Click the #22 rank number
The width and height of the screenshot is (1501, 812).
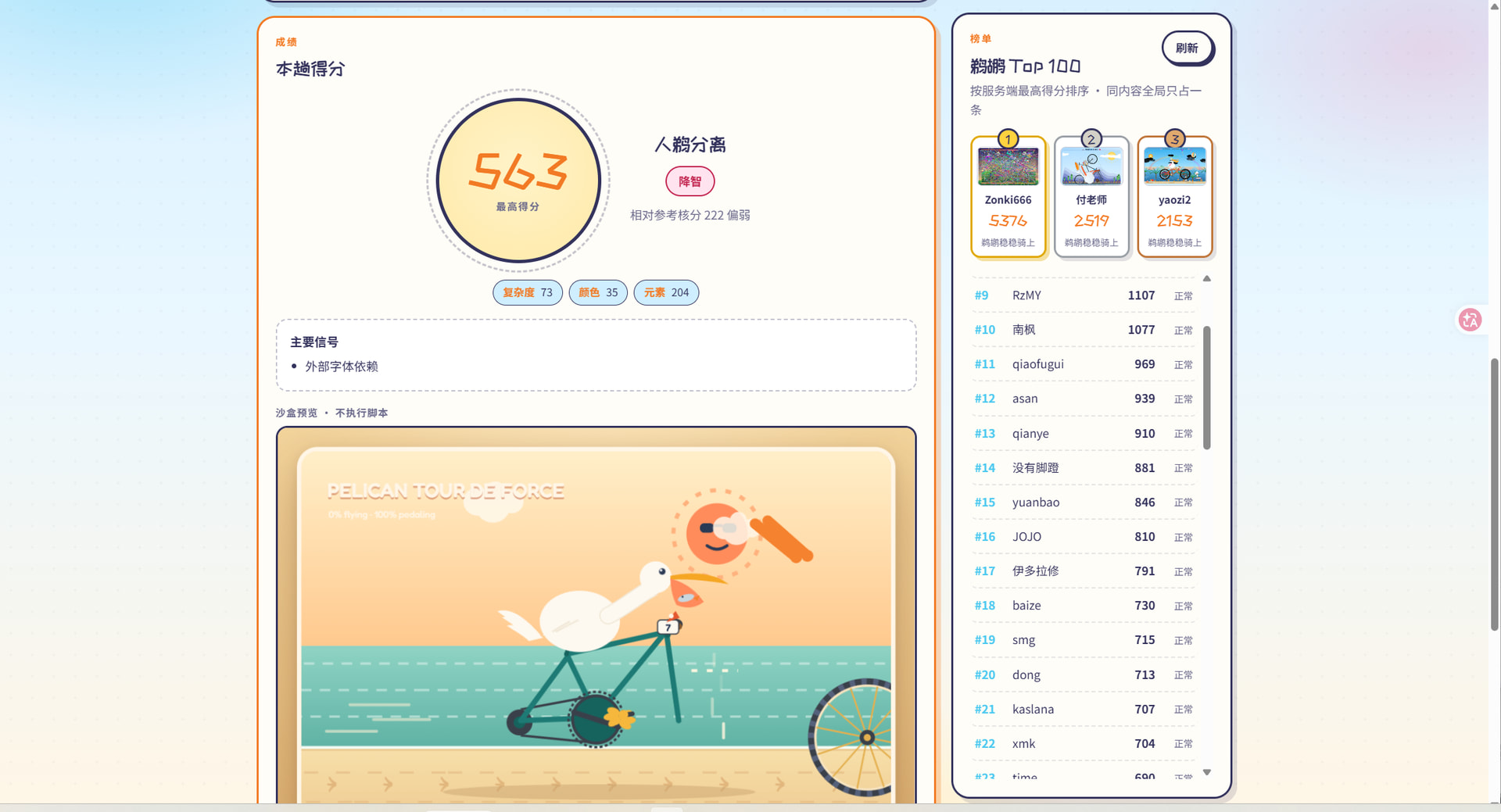tap(985, 744)
